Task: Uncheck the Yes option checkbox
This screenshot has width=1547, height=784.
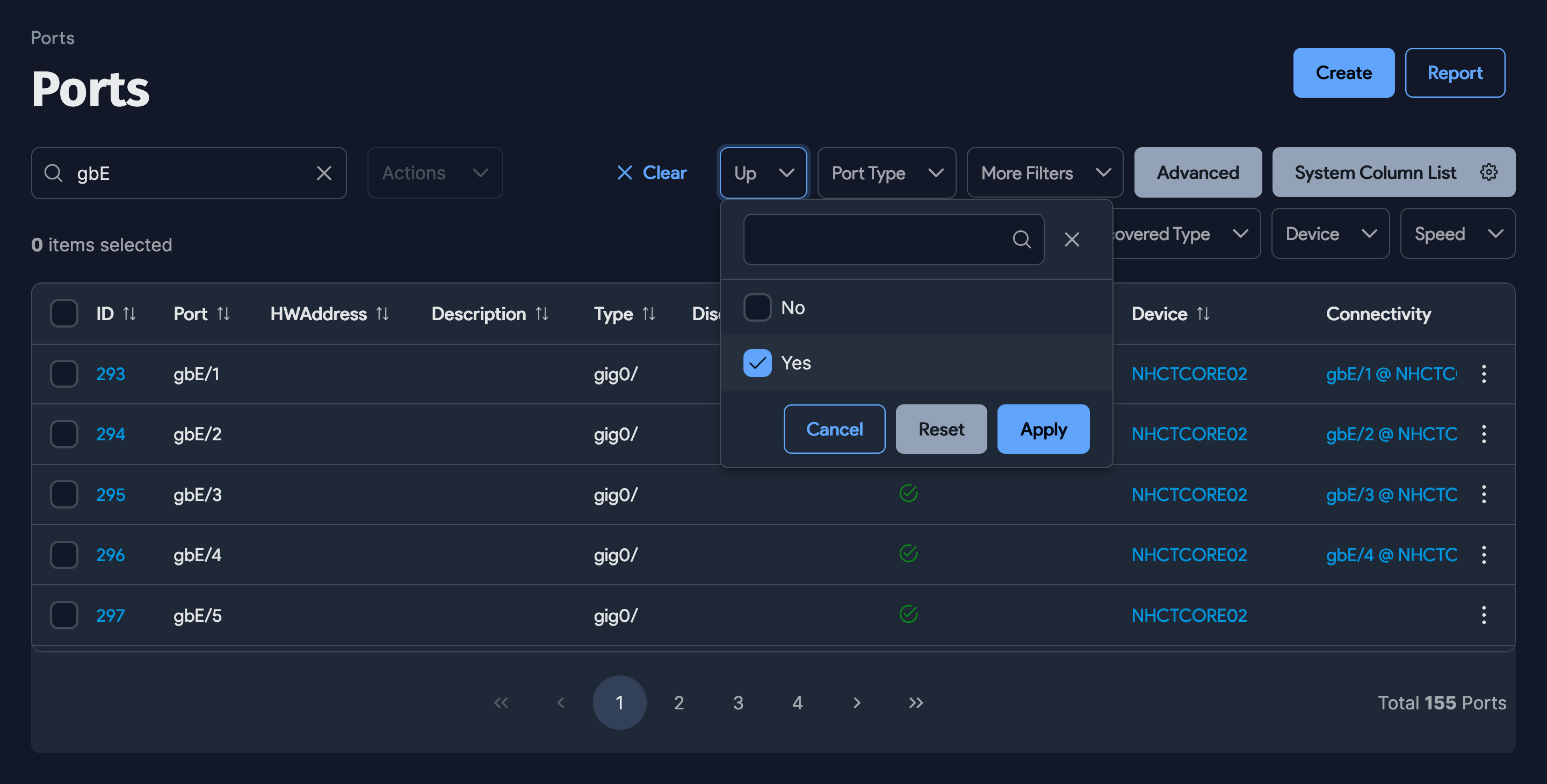Action: click(757, 362)
